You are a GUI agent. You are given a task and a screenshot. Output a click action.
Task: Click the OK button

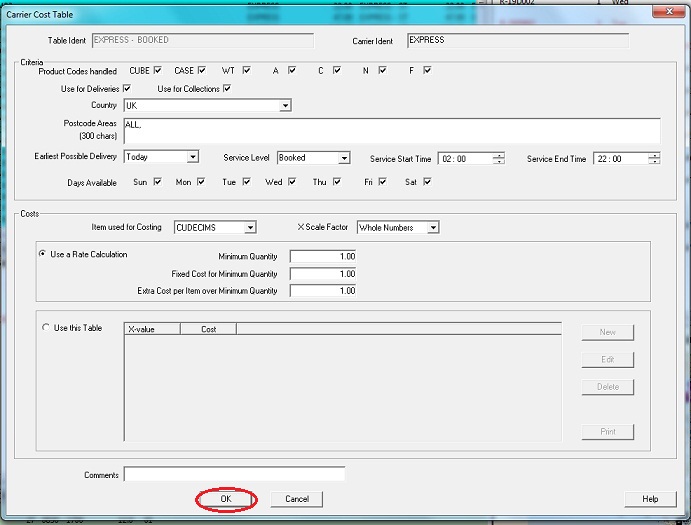tap(225, 499)
